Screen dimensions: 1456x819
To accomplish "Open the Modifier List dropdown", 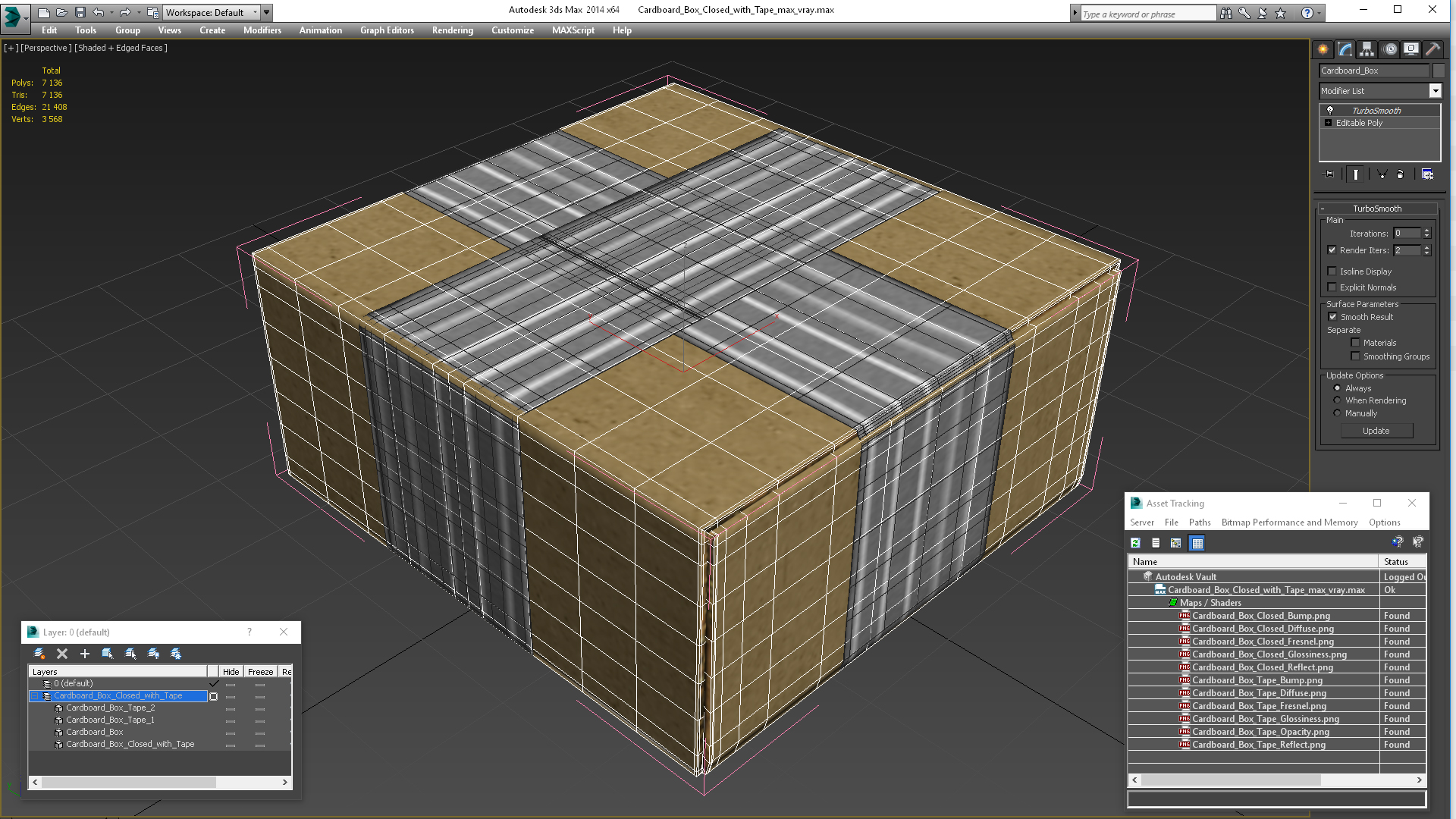I will pos(1435,91).
